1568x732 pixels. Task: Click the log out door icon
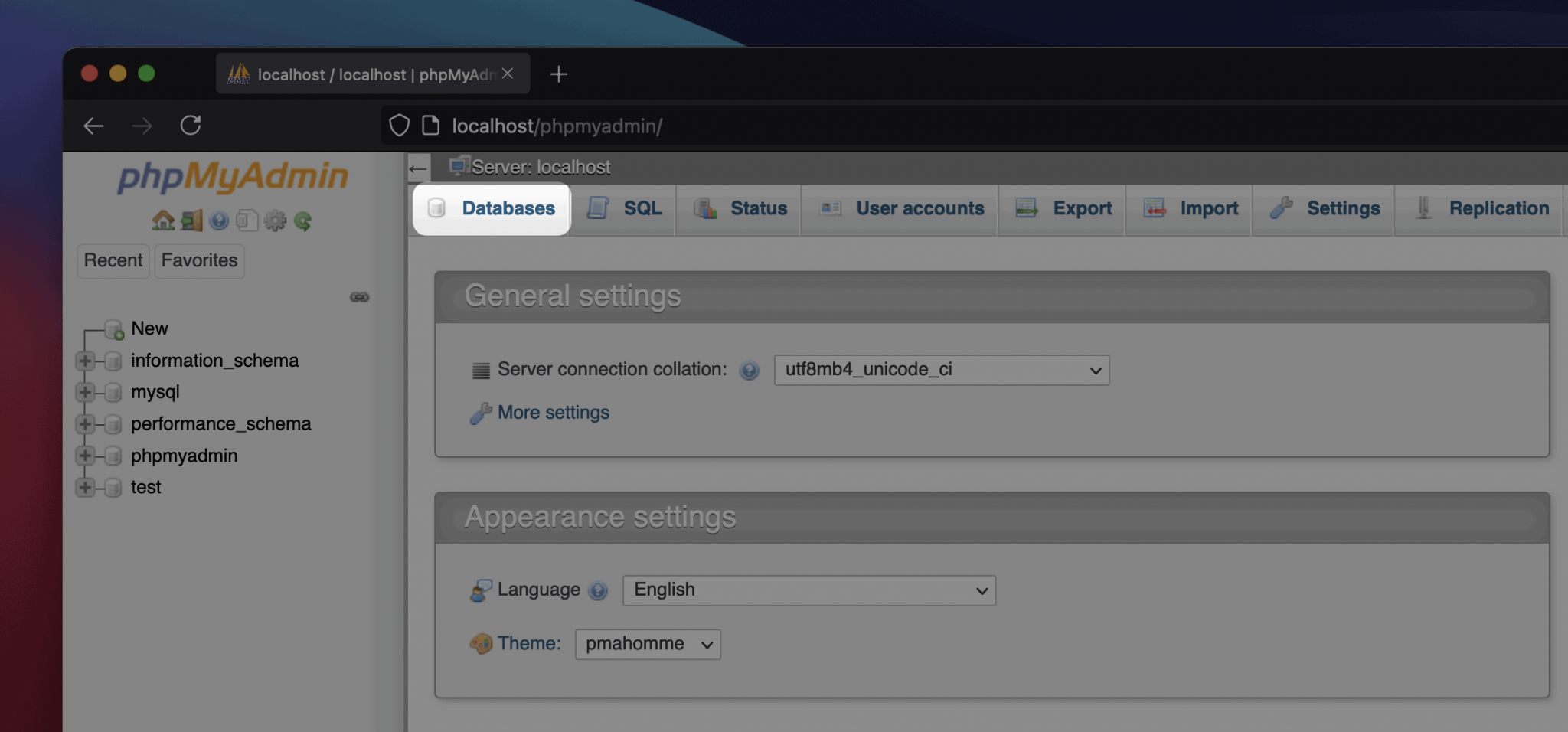(x=191, y=221)
